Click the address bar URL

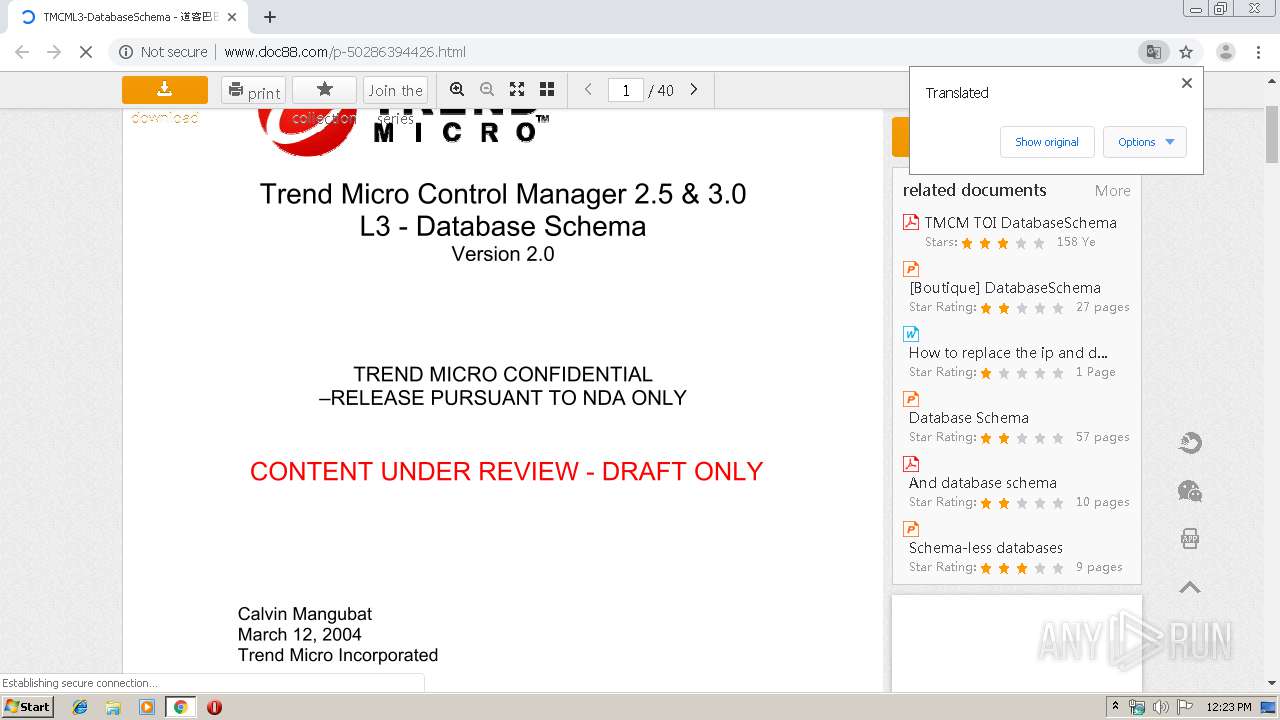(345, 52)
